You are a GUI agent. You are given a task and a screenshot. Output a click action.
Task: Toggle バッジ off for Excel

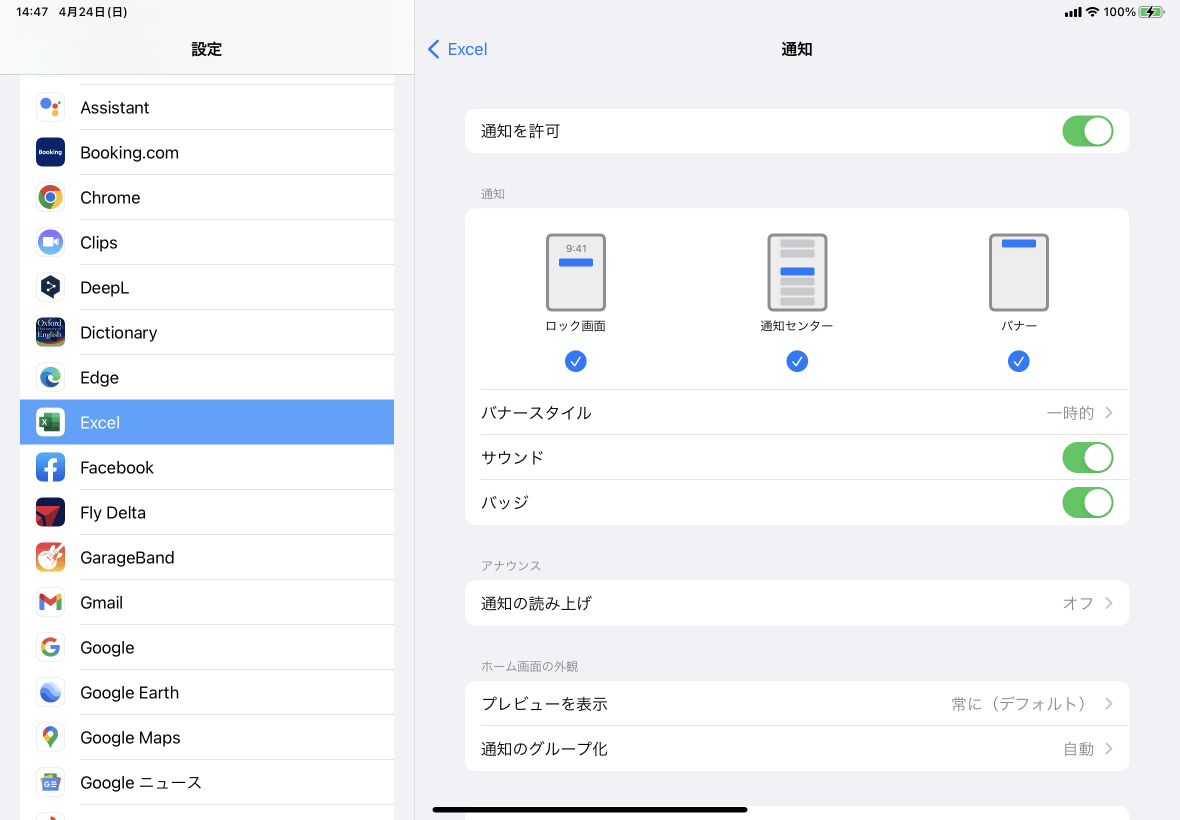(x=1087, y=502)
